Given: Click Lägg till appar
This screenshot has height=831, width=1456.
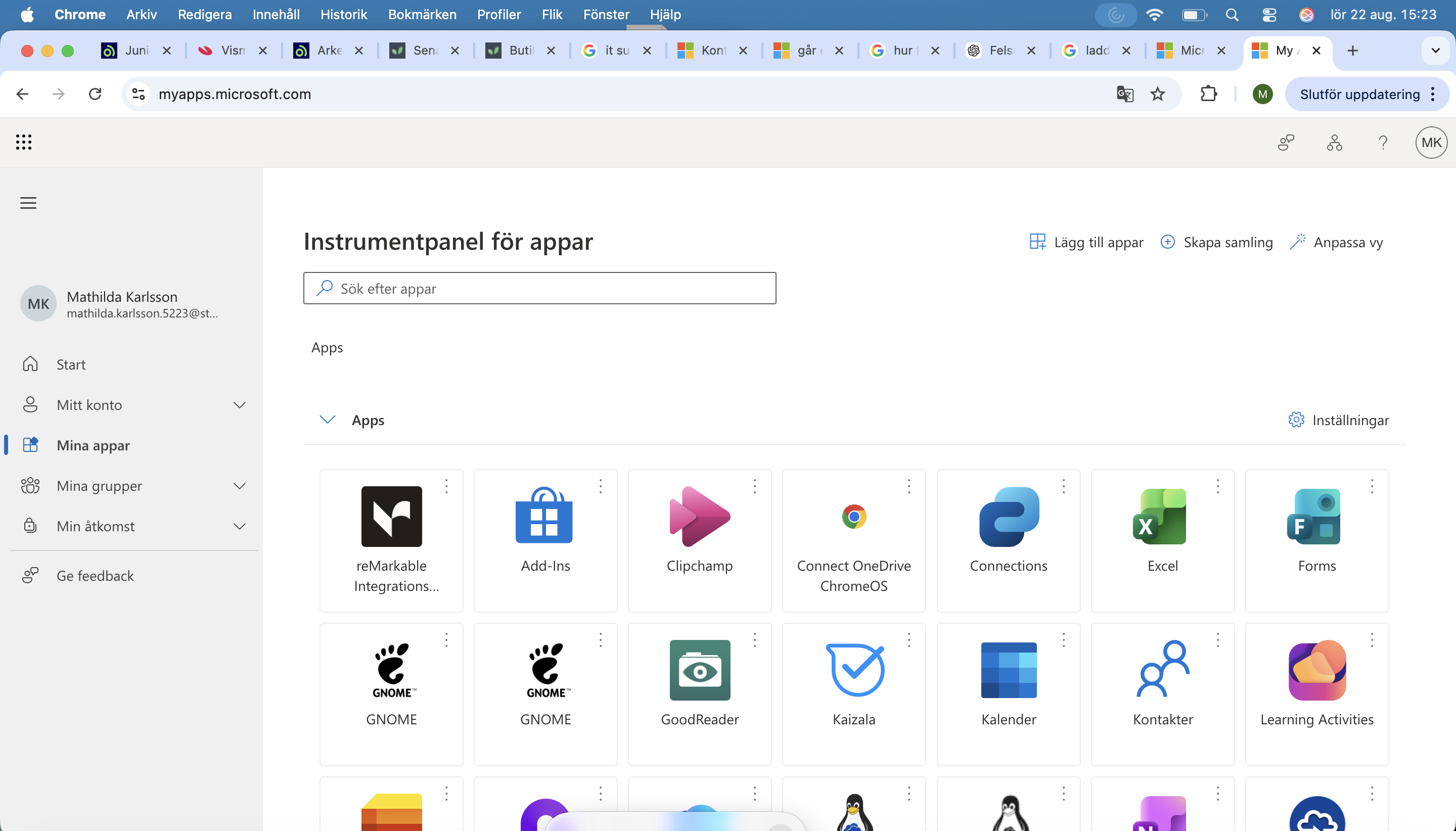Looking at the screenshot, I should pyautogui.click(x=1086, y=242).
